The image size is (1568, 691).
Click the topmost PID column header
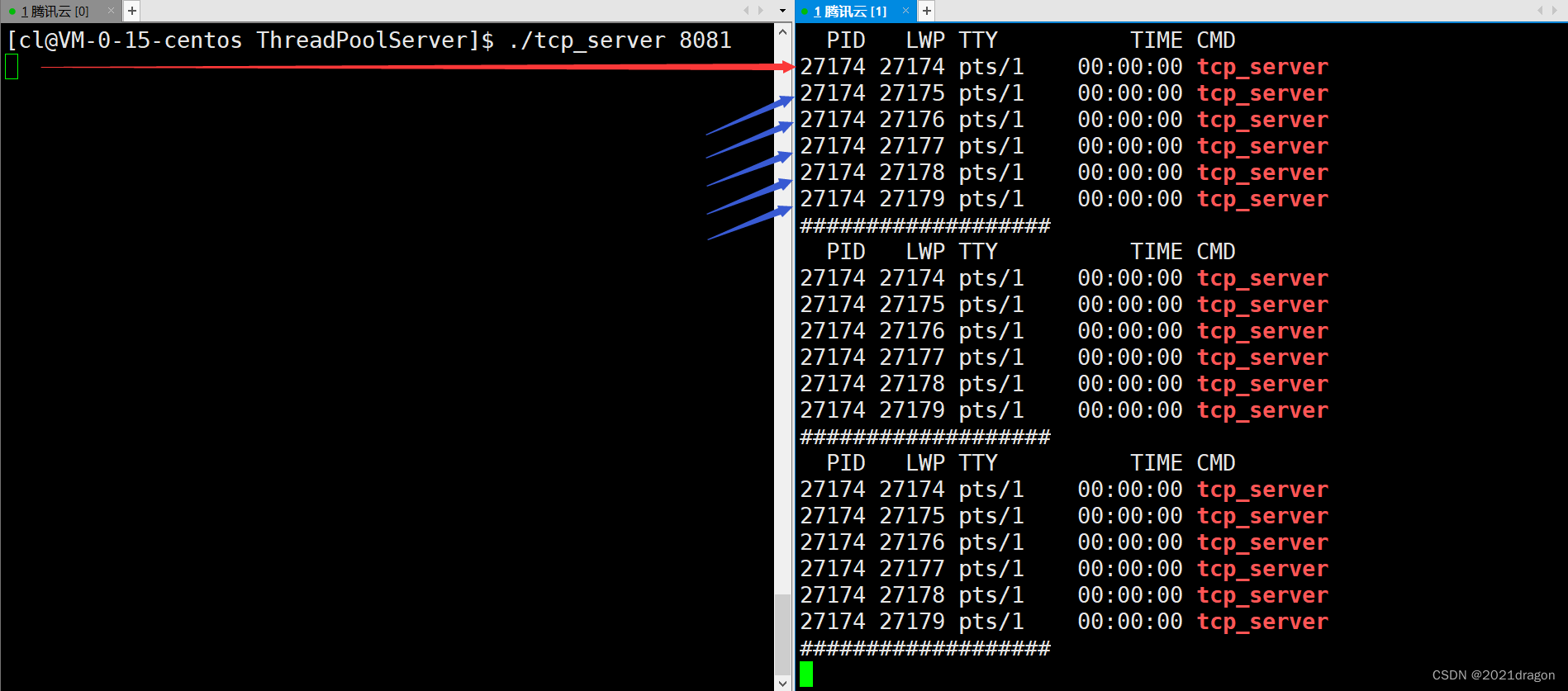[845, 40]
